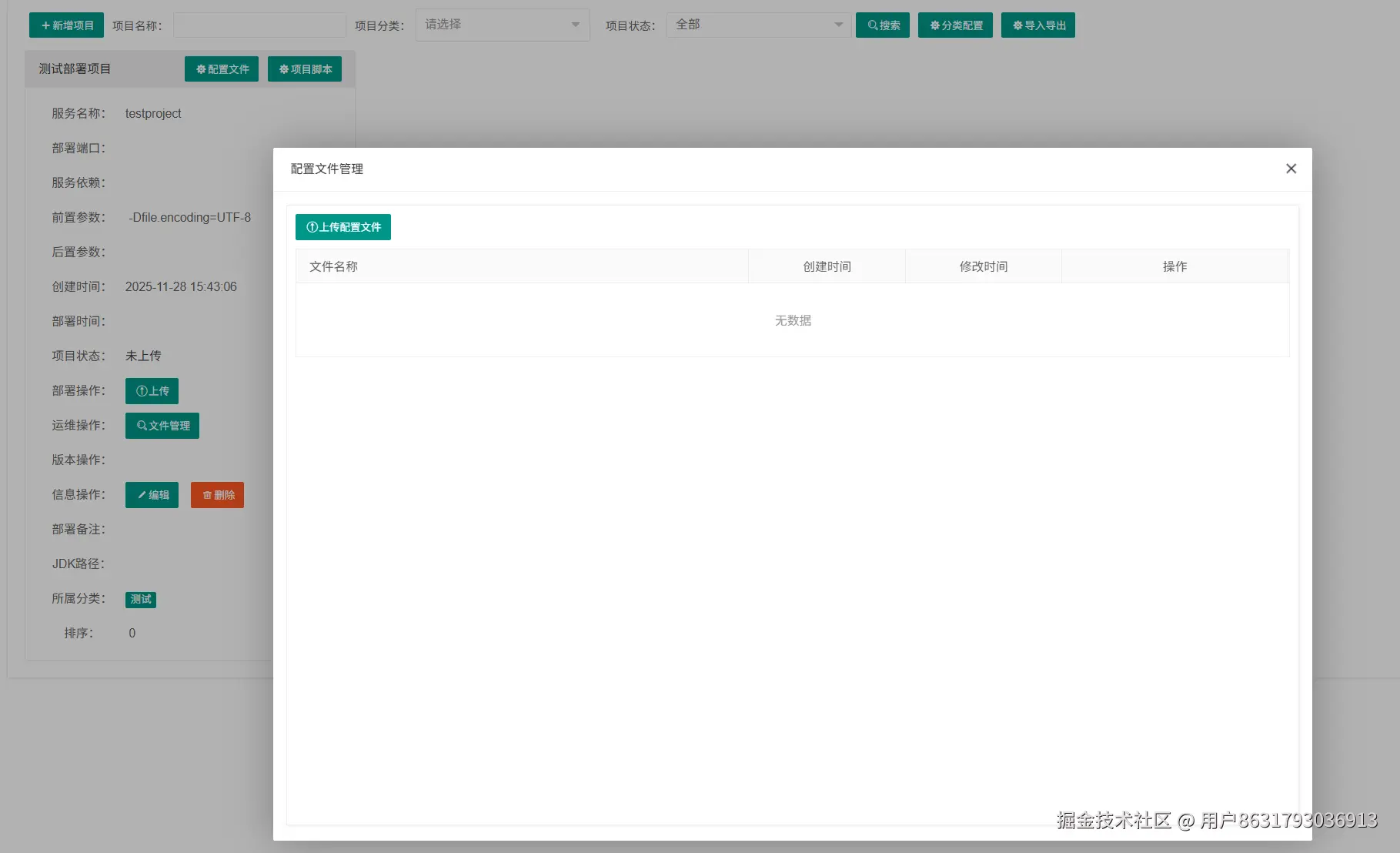Viewport: 1400px width, 853px height.
Task: Click the 导入导出 button
Action: pos(1038,25)
